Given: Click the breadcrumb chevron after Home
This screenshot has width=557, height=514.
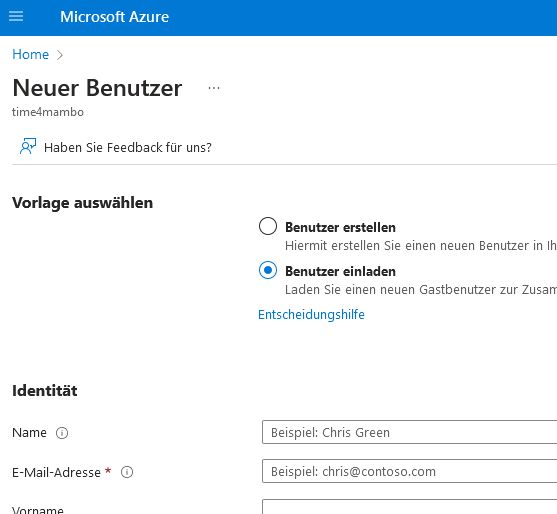Looking at the screenshot, I should pos(60,55).
